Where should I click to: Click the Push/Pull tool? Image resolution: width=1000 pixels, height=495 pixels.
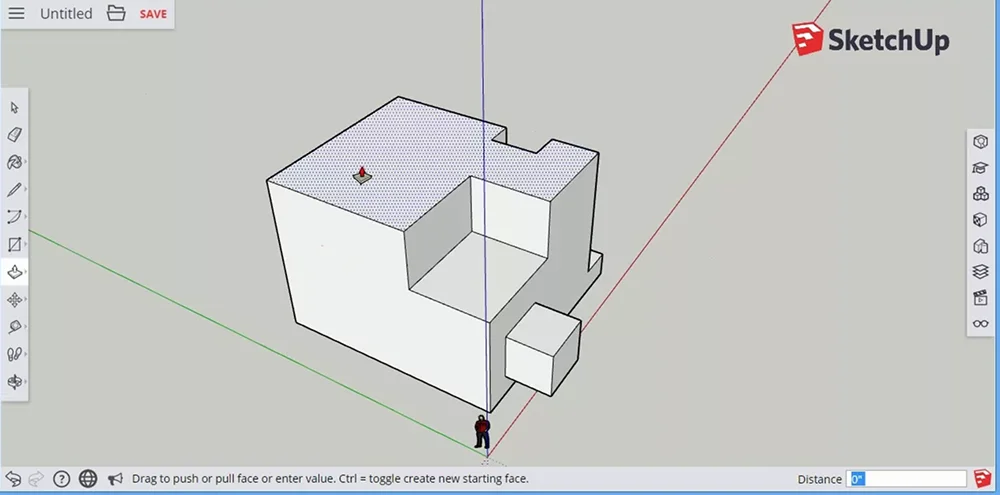point(14,272)
